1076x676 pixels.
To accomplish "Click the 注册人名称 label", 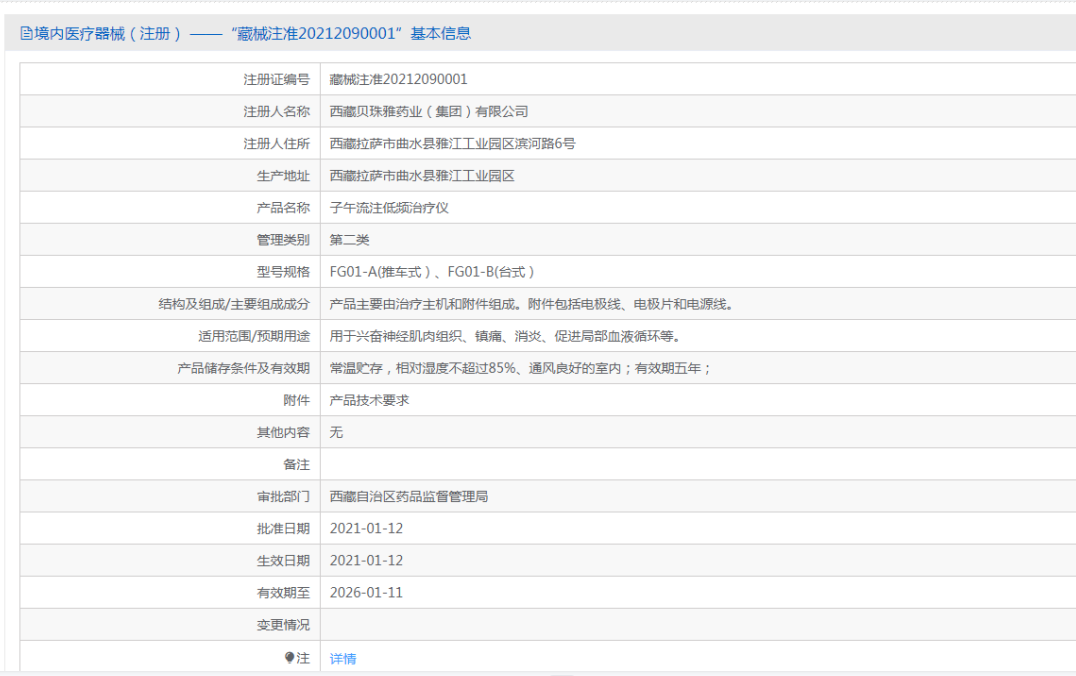I will point(277,111).
